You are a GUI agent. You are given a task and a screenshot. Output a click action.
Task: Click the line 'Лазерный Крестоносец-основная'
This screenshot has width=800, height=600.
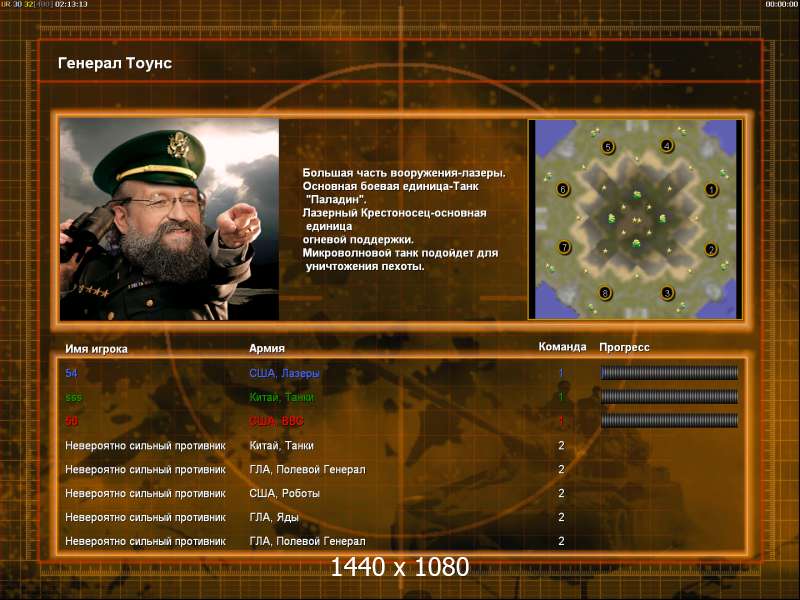click(x=394, y=213)
